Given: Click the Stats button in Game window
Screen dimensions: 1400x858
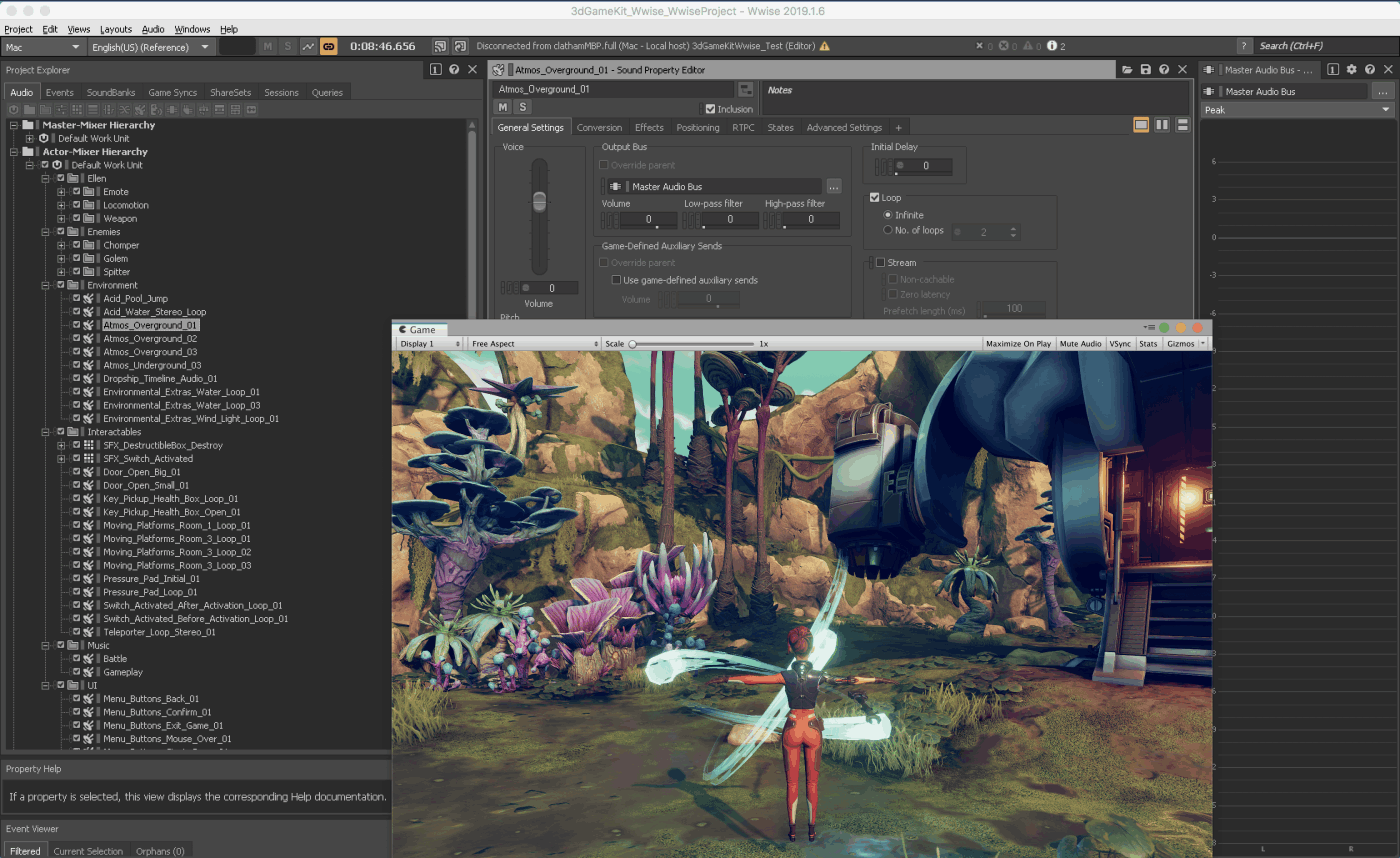Looking at the screenshot, I should click(1148, 344).
